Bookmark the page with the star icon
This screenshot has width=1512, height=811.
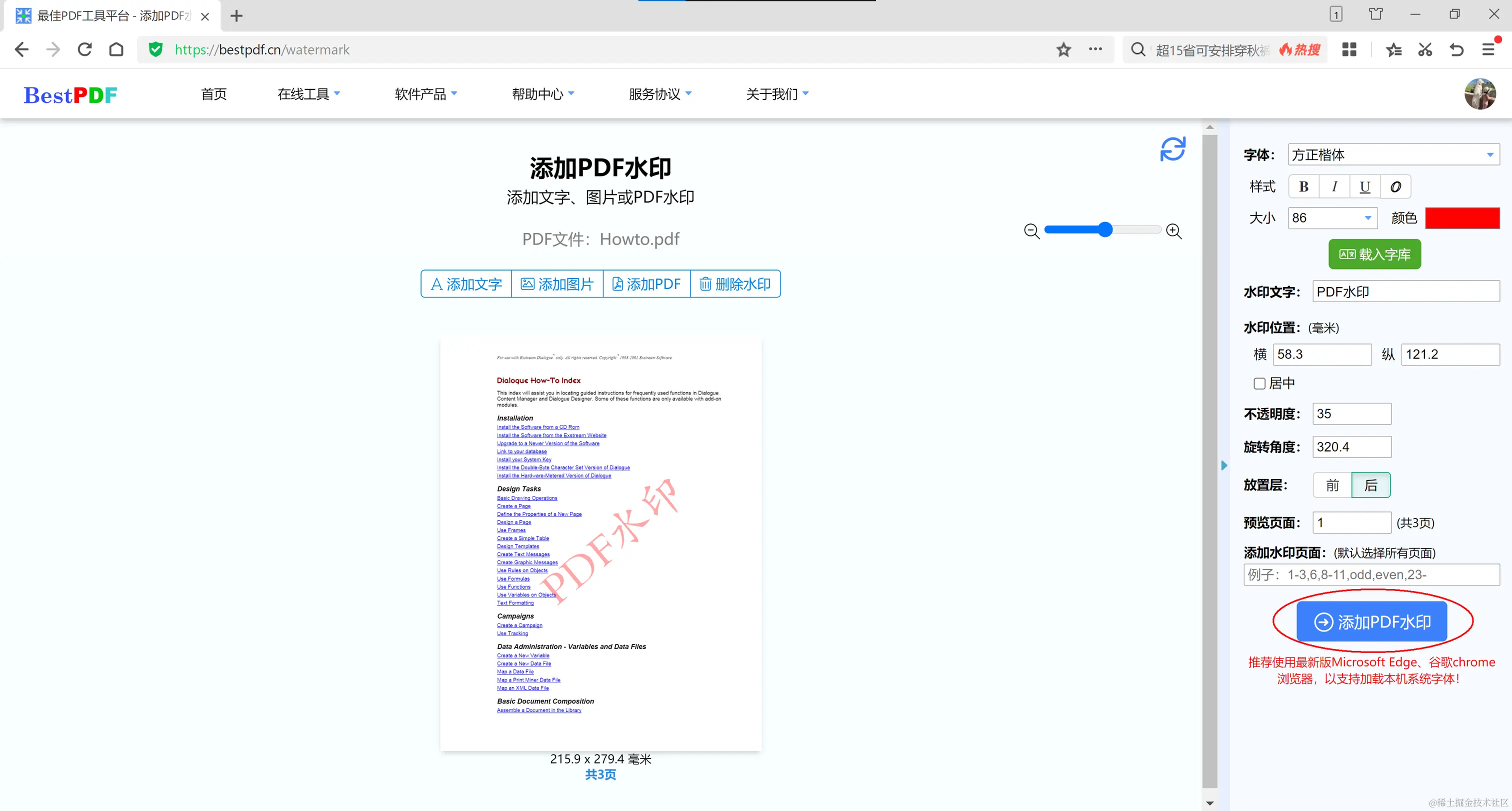coord(1063,50)
